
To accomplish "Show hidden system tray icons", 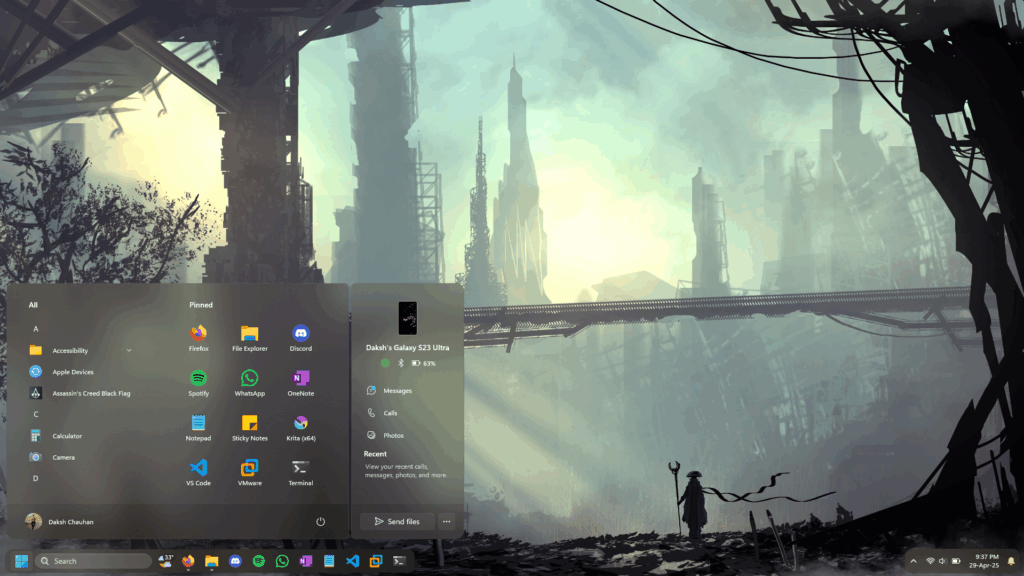I will [912, 561].
